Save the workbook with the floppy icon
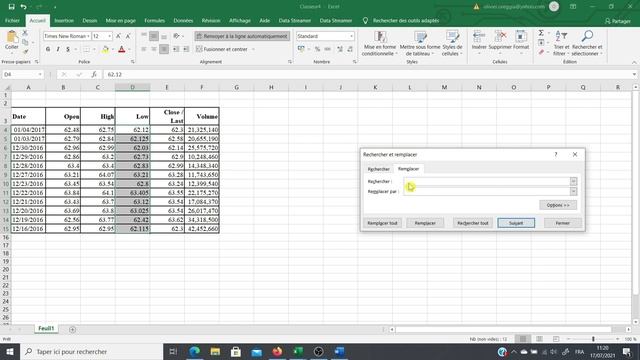Image resolution: width=640 pixels, height=360 pixels. point(11,7)
